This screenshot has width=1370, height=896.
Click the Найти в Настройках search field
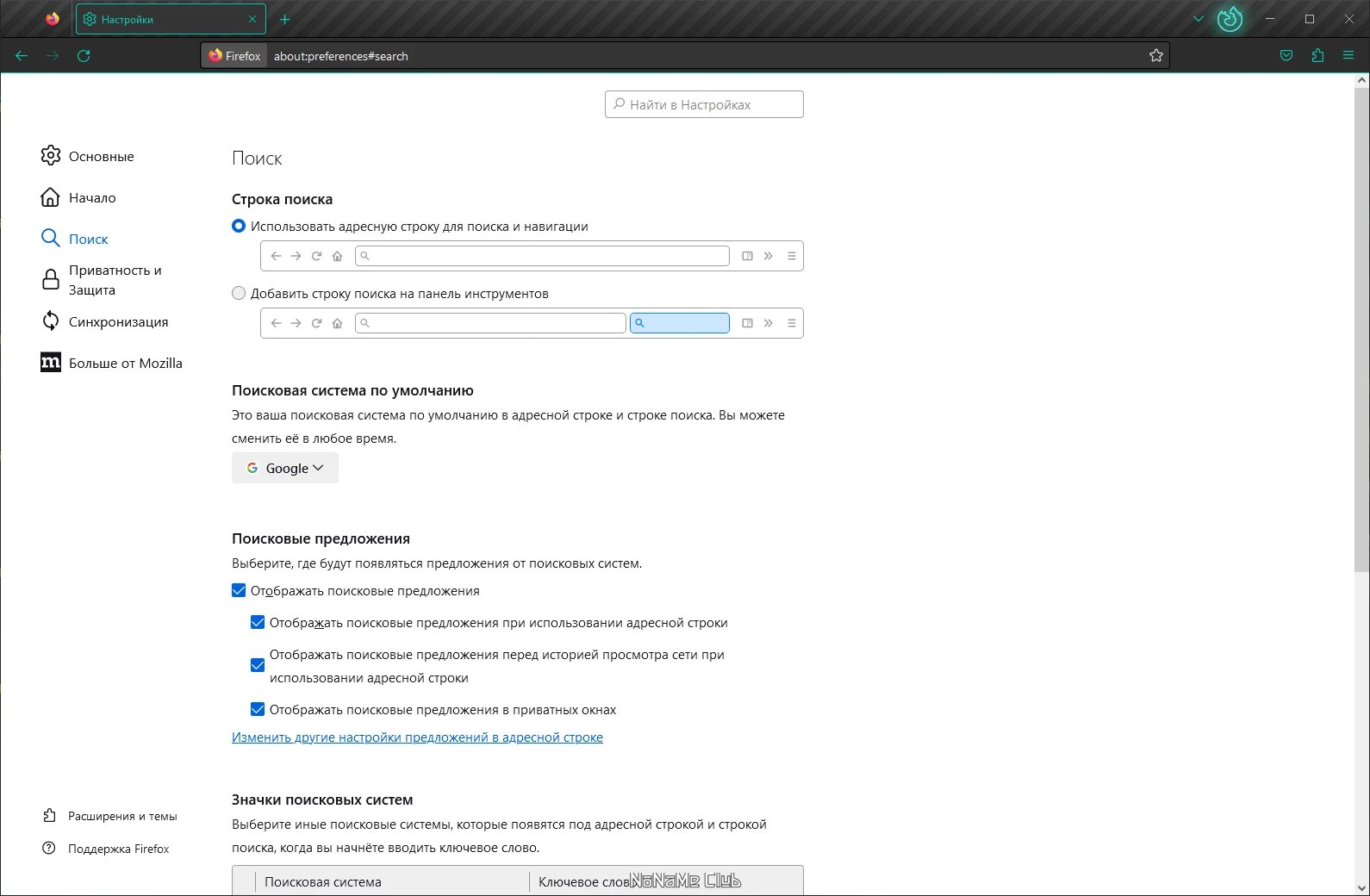(x=704, y=104)
